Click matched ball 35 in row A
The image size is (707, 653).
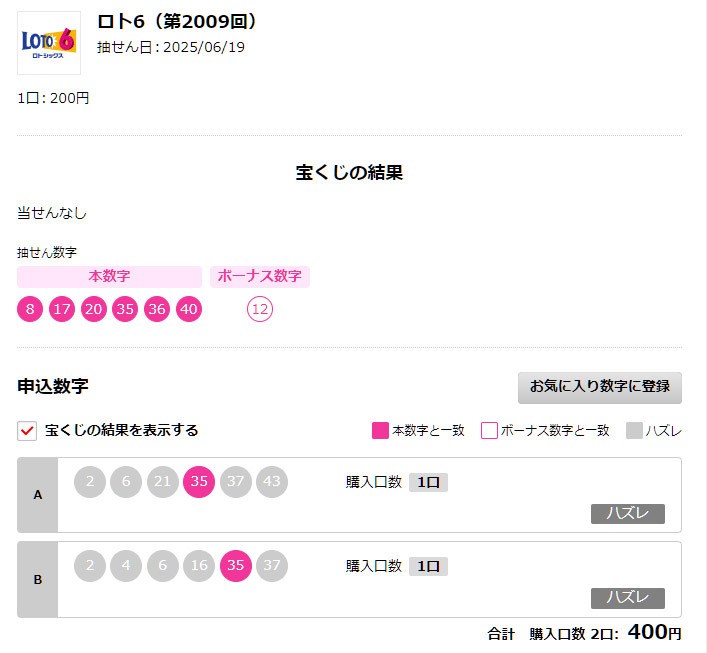(199, 482)
